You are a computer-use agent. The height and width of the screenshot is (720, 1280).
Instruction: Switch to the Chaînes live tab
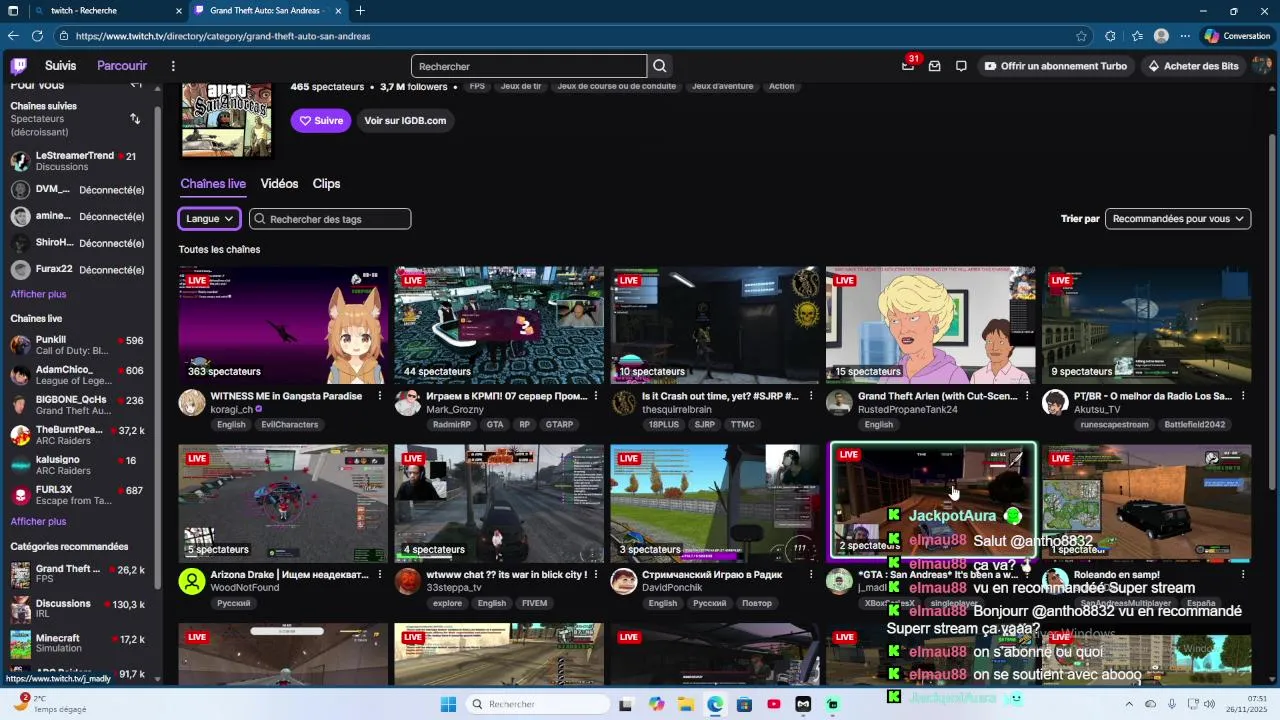tap(213, 184)
